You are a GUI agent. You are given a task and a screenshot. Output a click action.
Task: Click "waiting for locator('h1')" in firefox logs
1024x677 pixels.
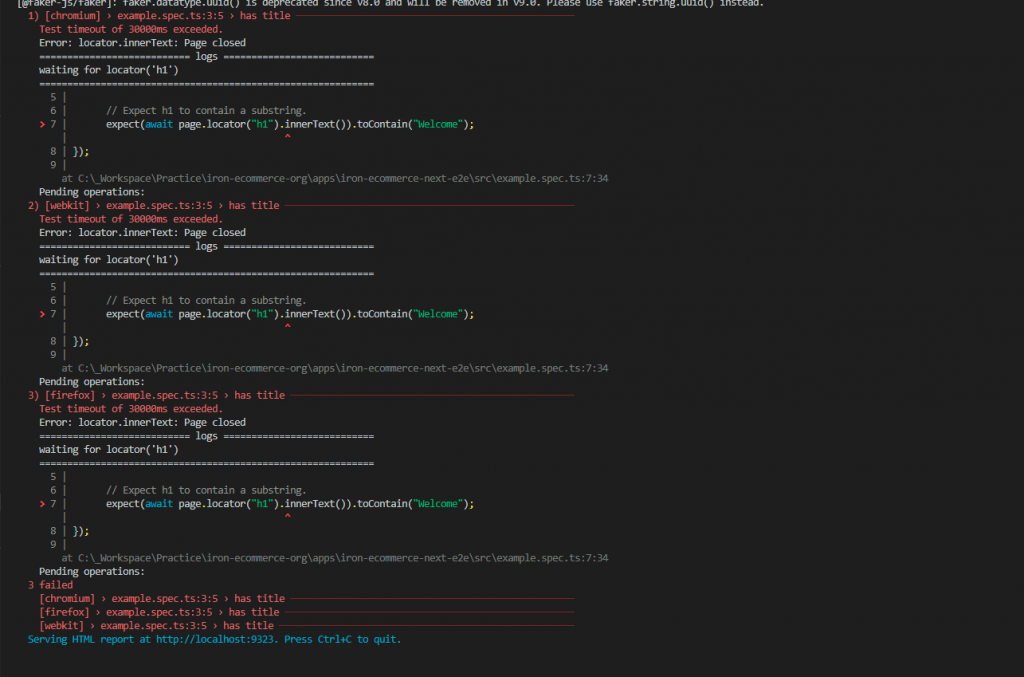click(x=108, y=450)
